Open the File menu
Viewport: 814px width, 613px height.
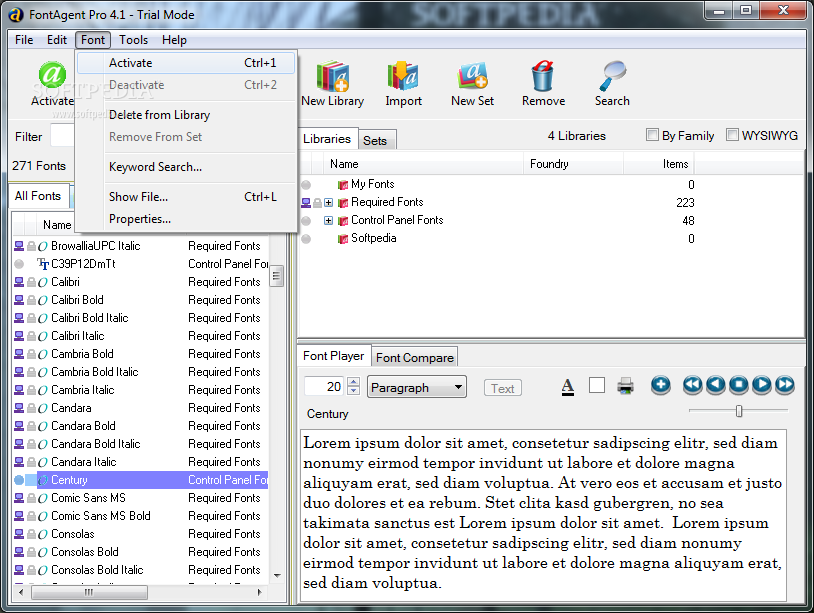pos(24,40)
